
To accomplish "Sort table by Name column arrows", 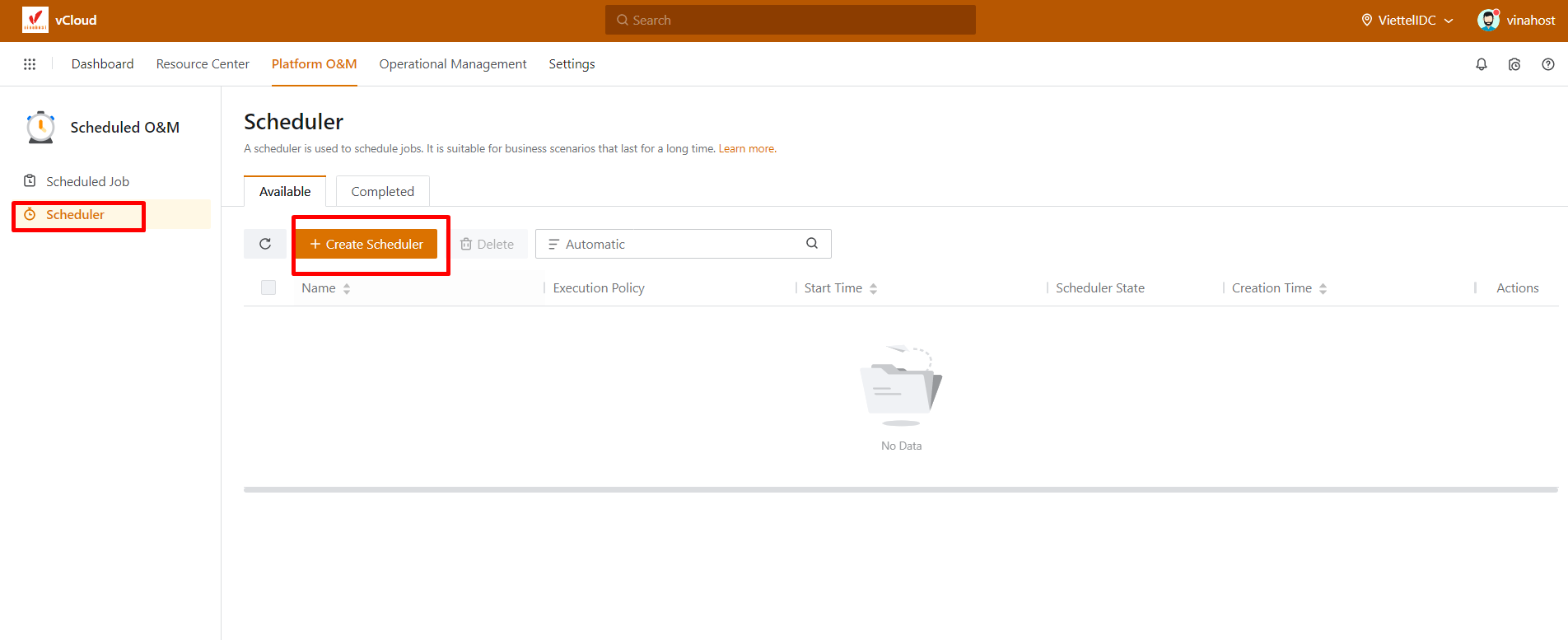I will pyautogui.click(x=347, y=288).
